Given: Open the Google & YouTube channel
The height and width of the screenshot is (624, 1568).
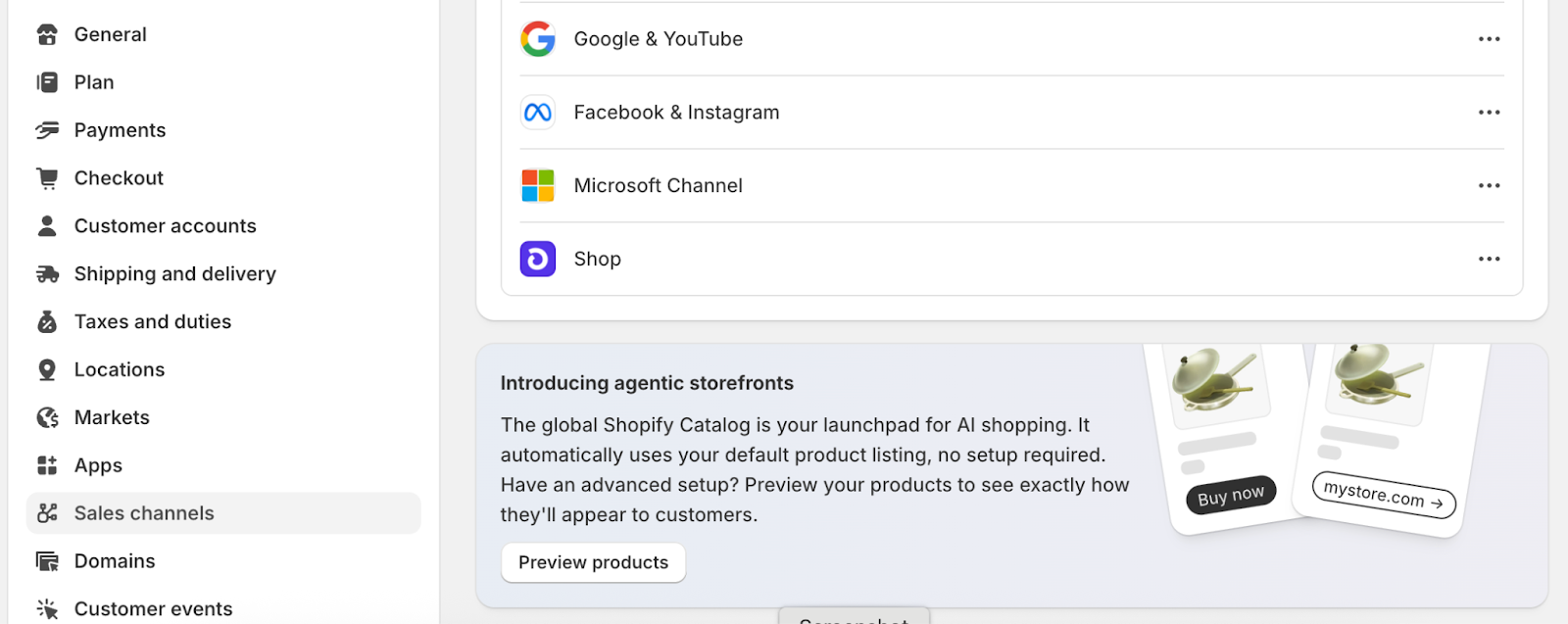Looking at the screenshot, I should 1011,39.
